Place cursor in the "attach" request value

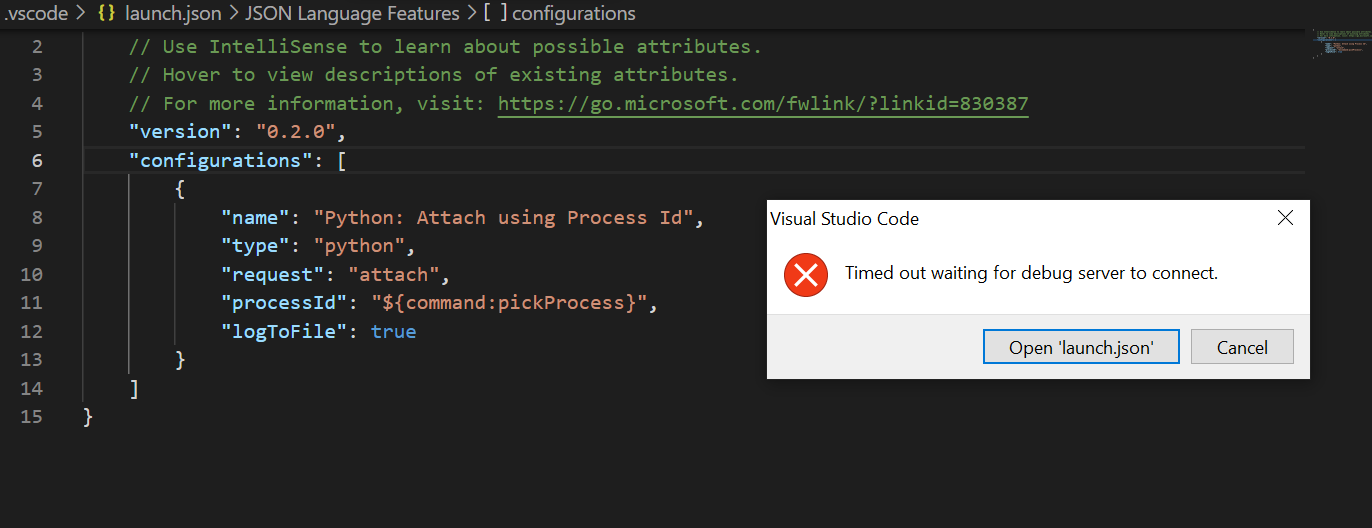[393, 274]
